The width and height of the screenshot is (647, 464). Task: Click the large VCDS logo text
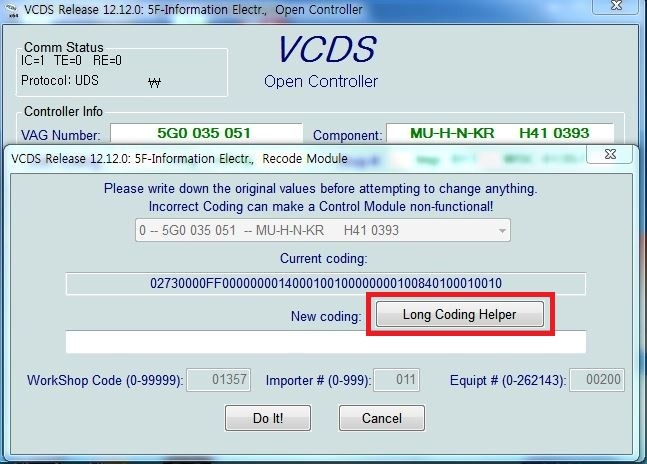click(327, 49)
